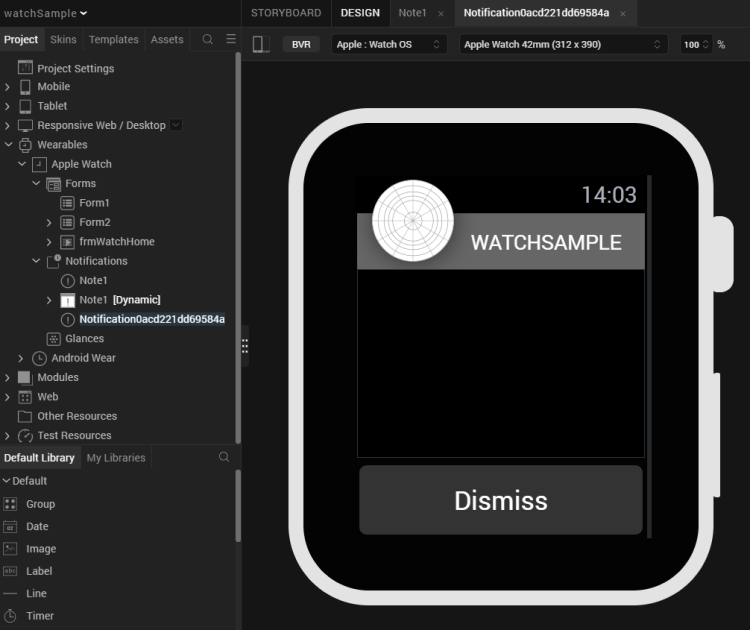Search the project explorer
Image resolution: width=750 pixels, height=630 pixels.
[208, 39]
